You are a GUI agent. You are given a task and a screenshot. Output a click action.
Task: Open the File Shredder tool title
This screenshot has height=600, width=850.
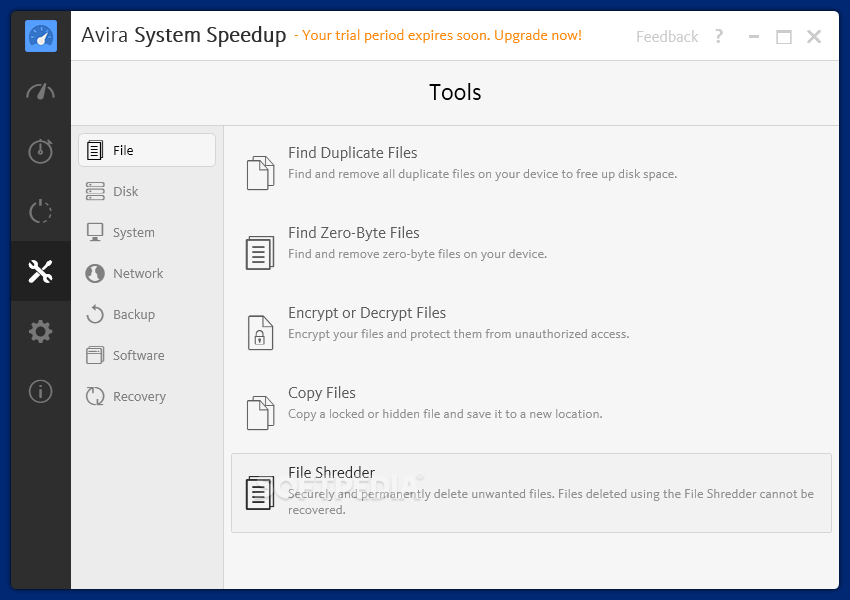tap(331, 472)
